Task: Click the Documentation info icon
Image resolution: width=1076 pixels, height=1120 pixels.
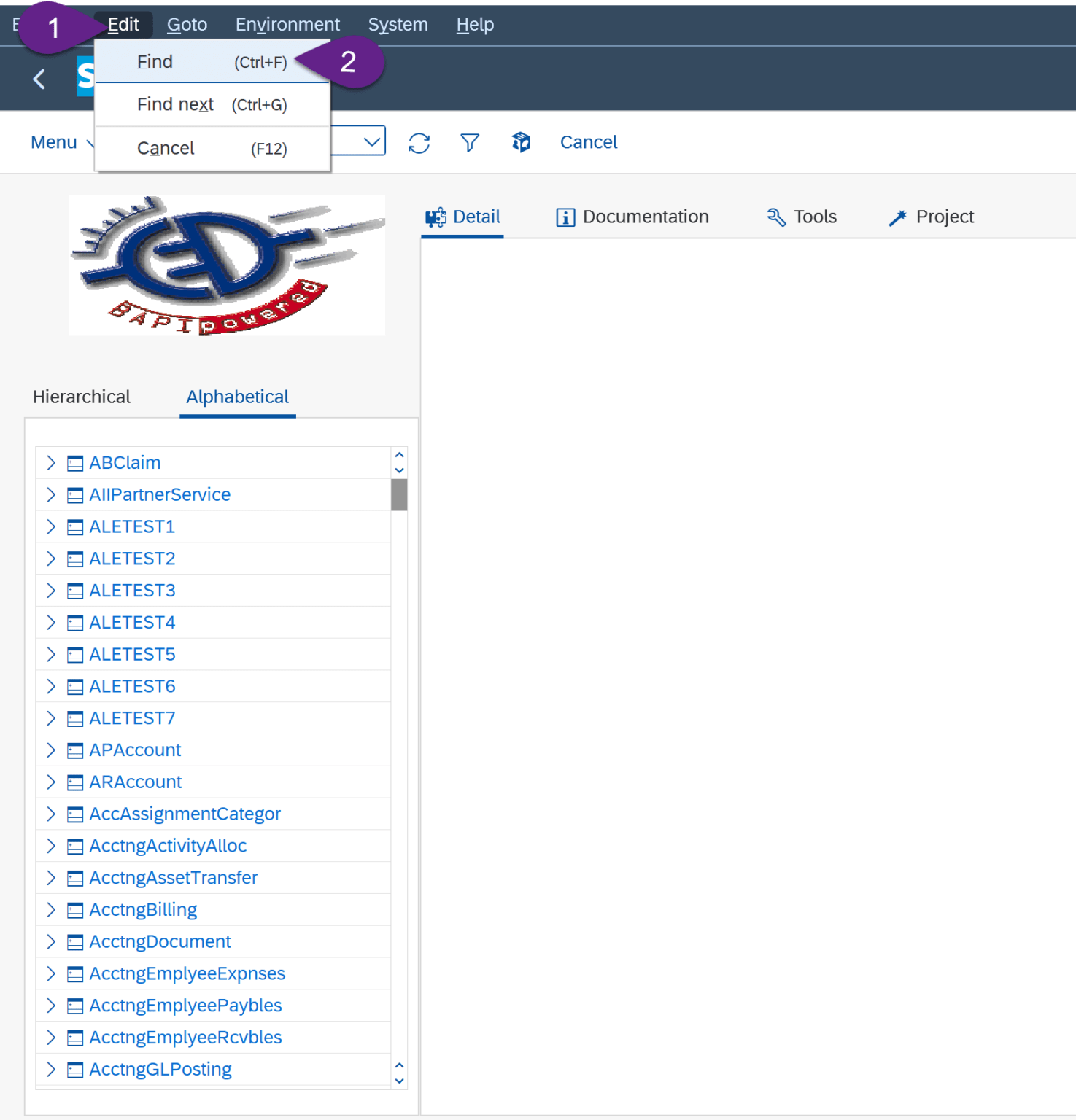Action: tap(564, 216)
